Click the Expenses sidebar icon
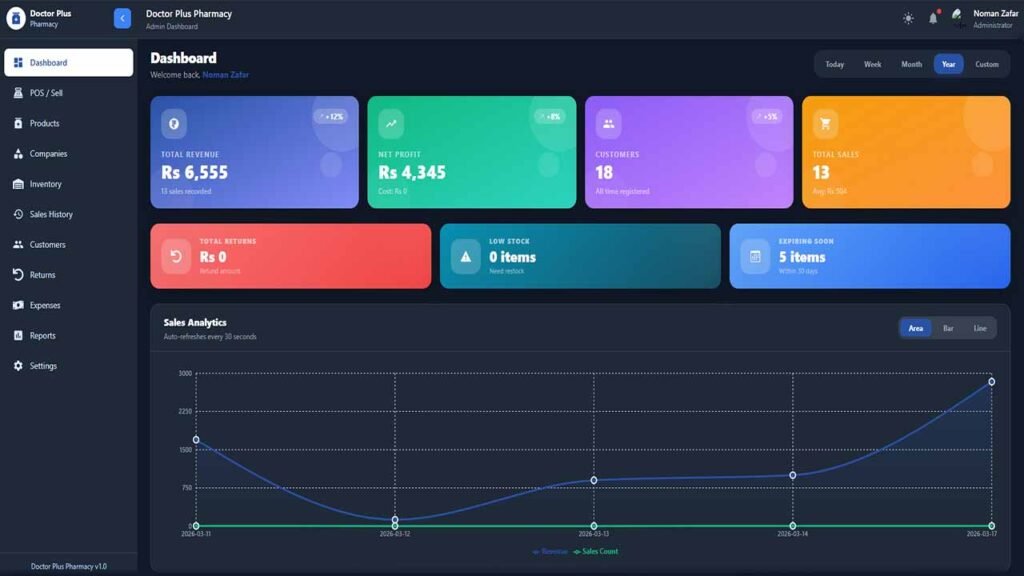1024x576 pixels. click(x=18, y=305)
